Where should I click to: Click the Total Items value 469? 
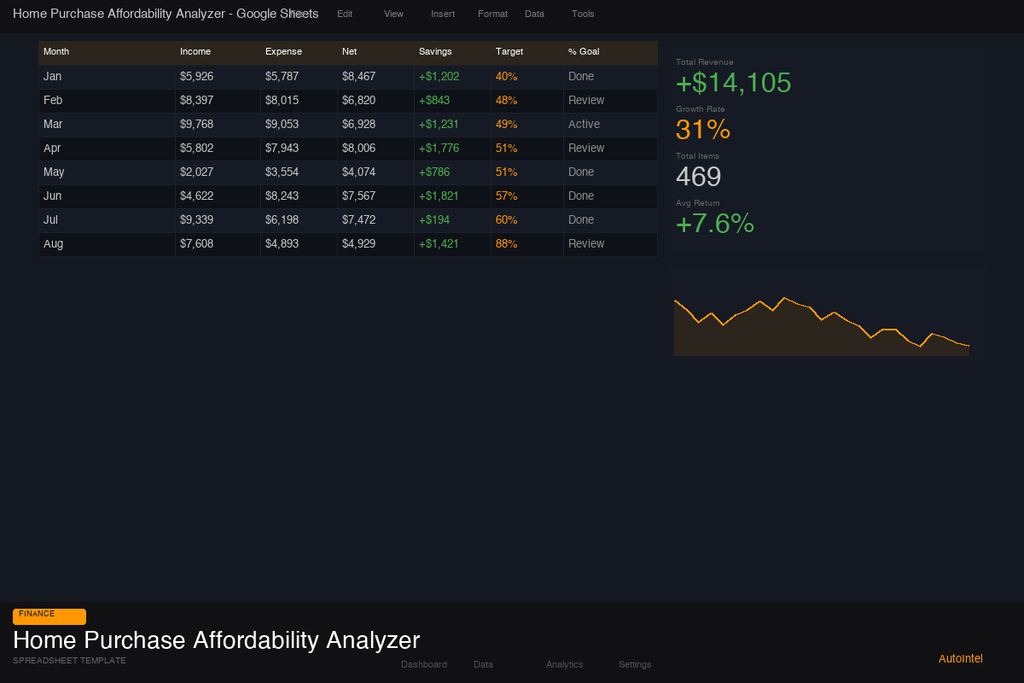698,177
